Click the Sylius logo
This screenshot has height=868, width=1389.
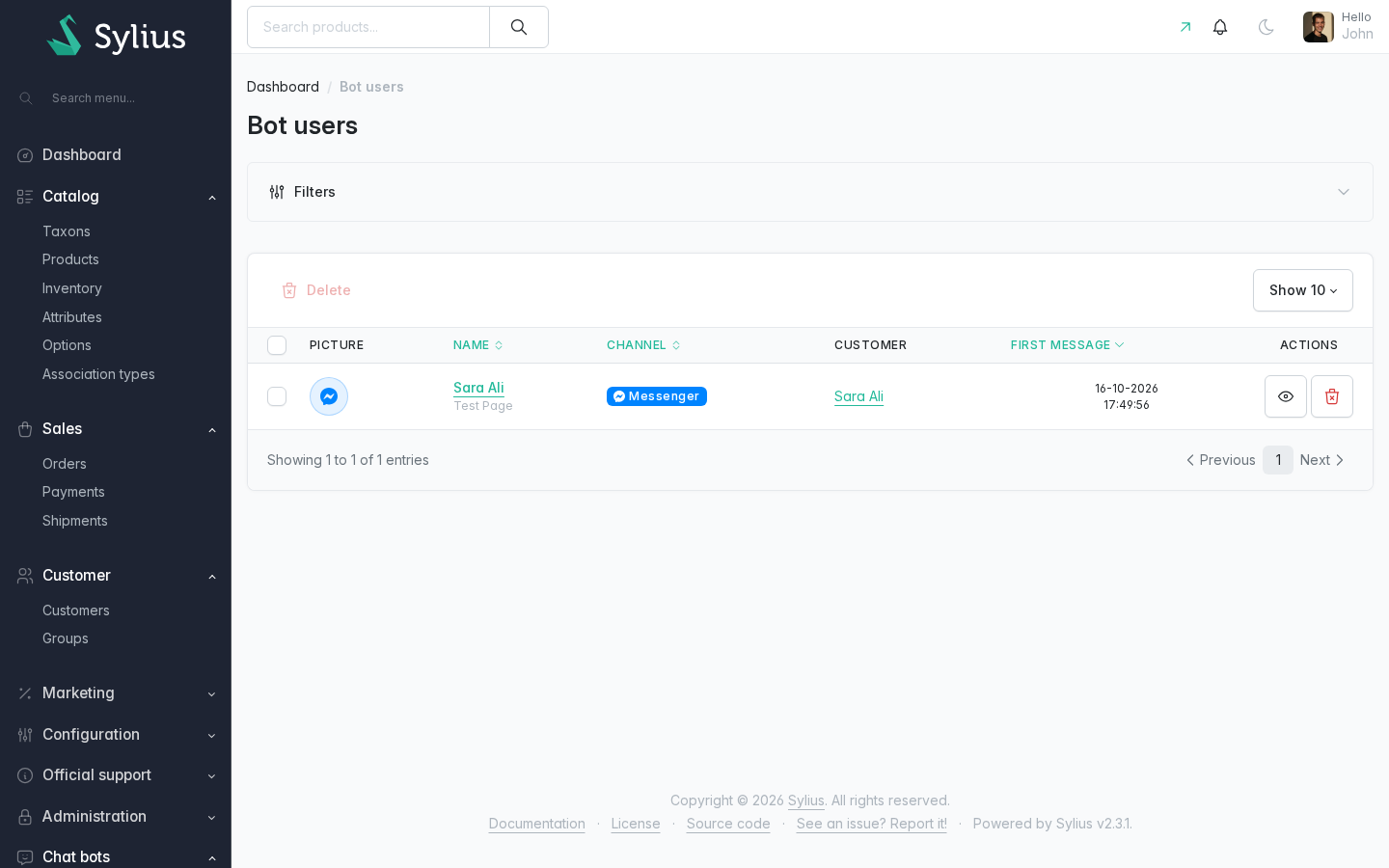click(x=116, y=36)
